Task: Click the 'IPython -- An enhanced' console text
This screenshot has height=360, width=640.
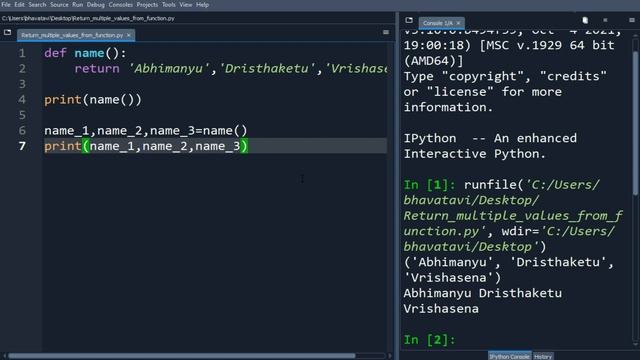Action: pos(490,138)
